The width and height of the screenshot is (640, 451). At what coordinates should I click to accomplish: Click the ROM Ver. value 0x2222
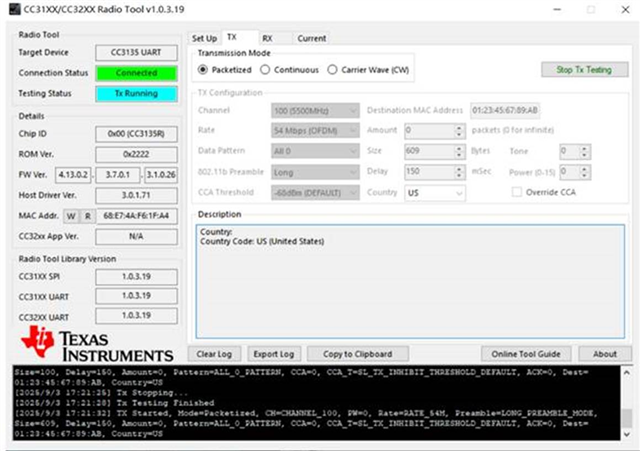(136, 154)
